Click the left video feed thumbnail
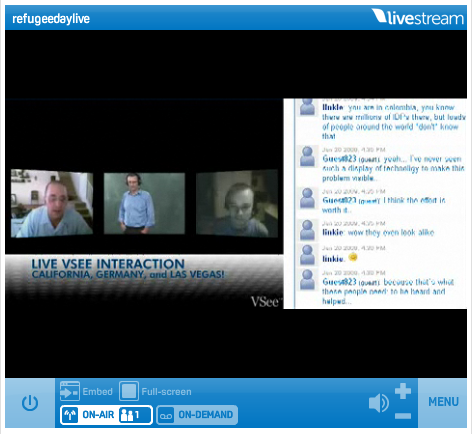The width and height of the screenshot is (472, 434). point(52,203)
